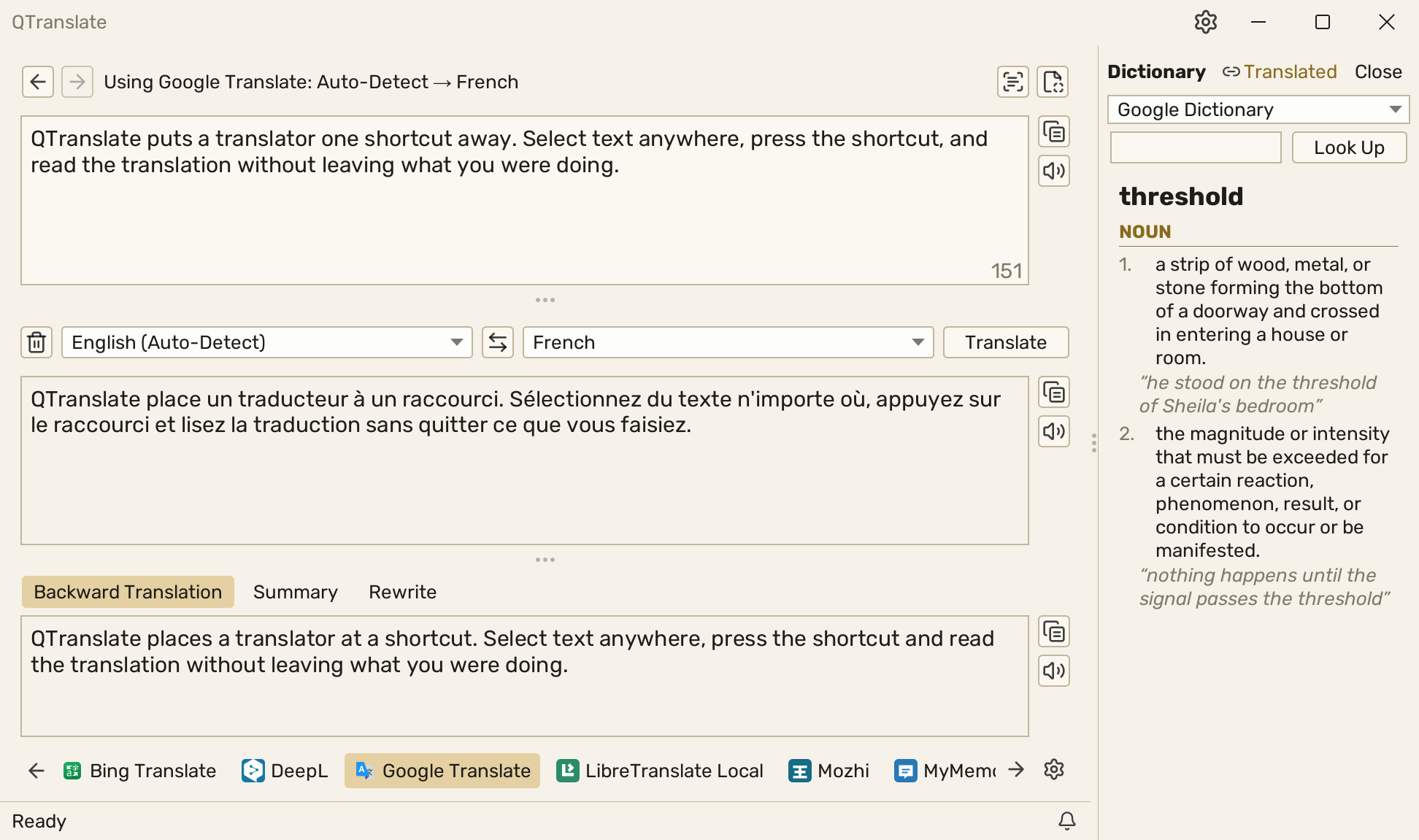This screenshot has width=1419, height=840.
Task: Click the dictionary search input field
Action: click(x=1196, y=147)
